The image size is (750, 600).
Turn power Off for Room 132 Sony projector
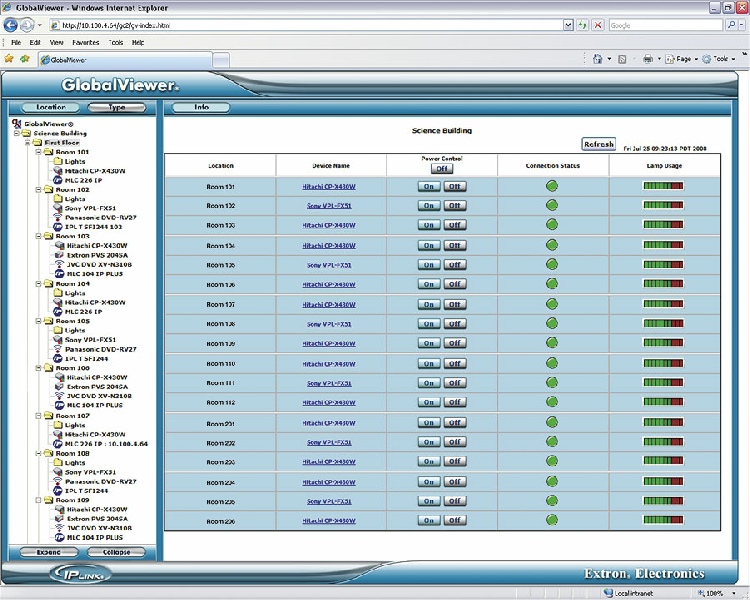click(455, 206)
